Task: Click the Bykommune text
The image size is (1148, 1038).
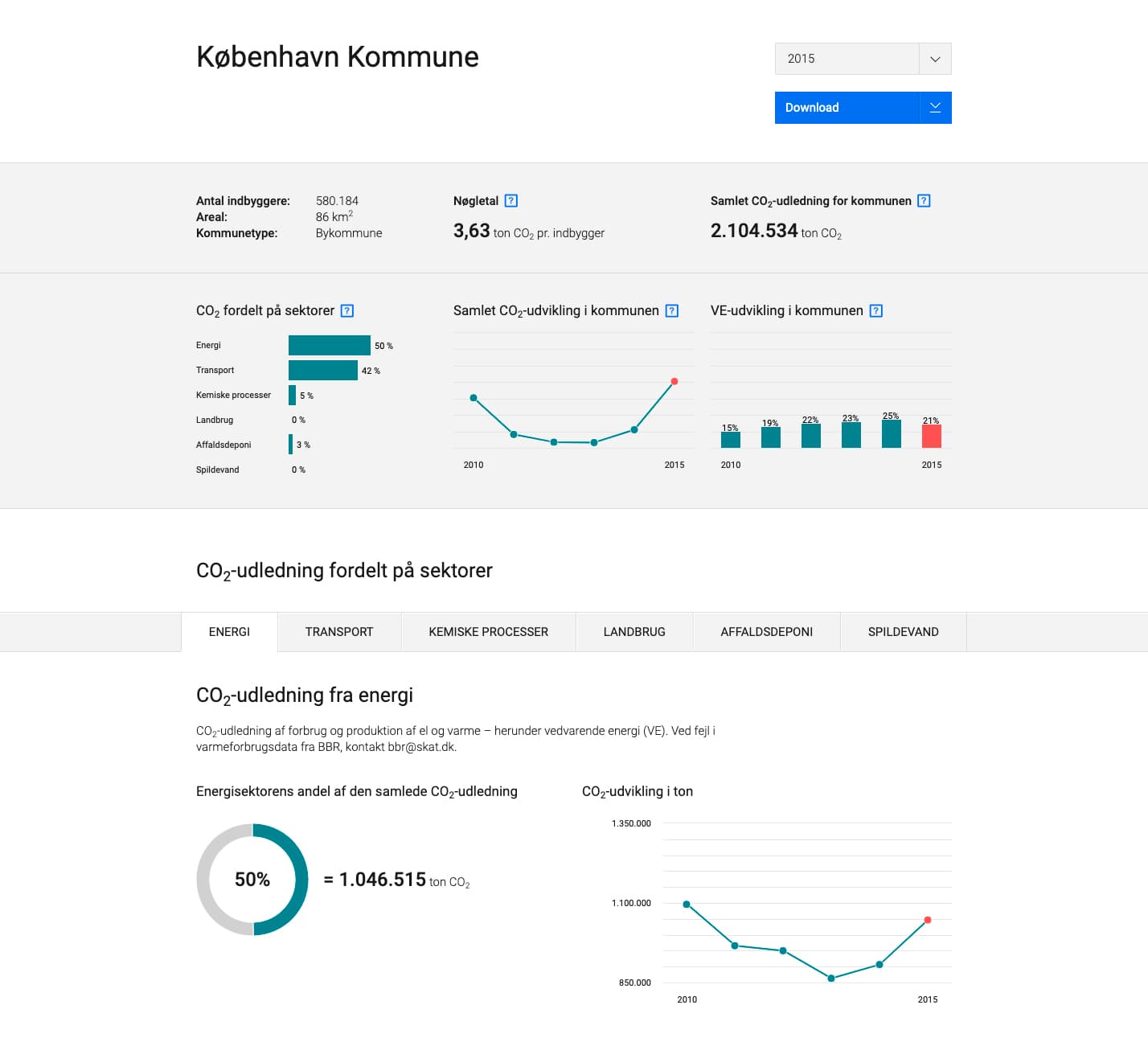Action: pos(349,233)
